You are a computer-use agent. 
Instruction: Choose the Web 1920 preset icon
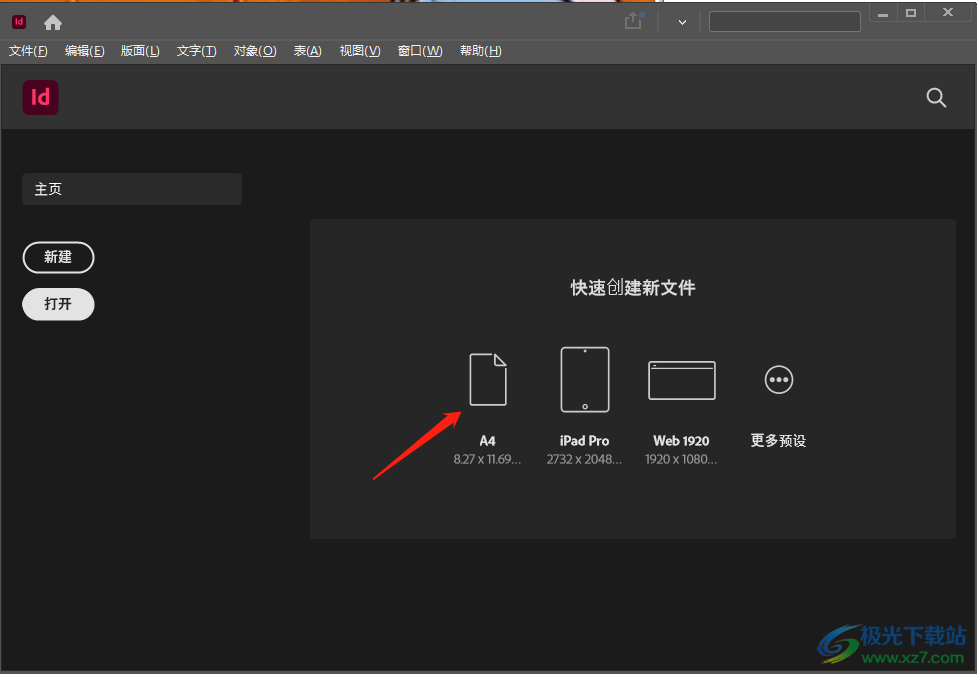682,380
